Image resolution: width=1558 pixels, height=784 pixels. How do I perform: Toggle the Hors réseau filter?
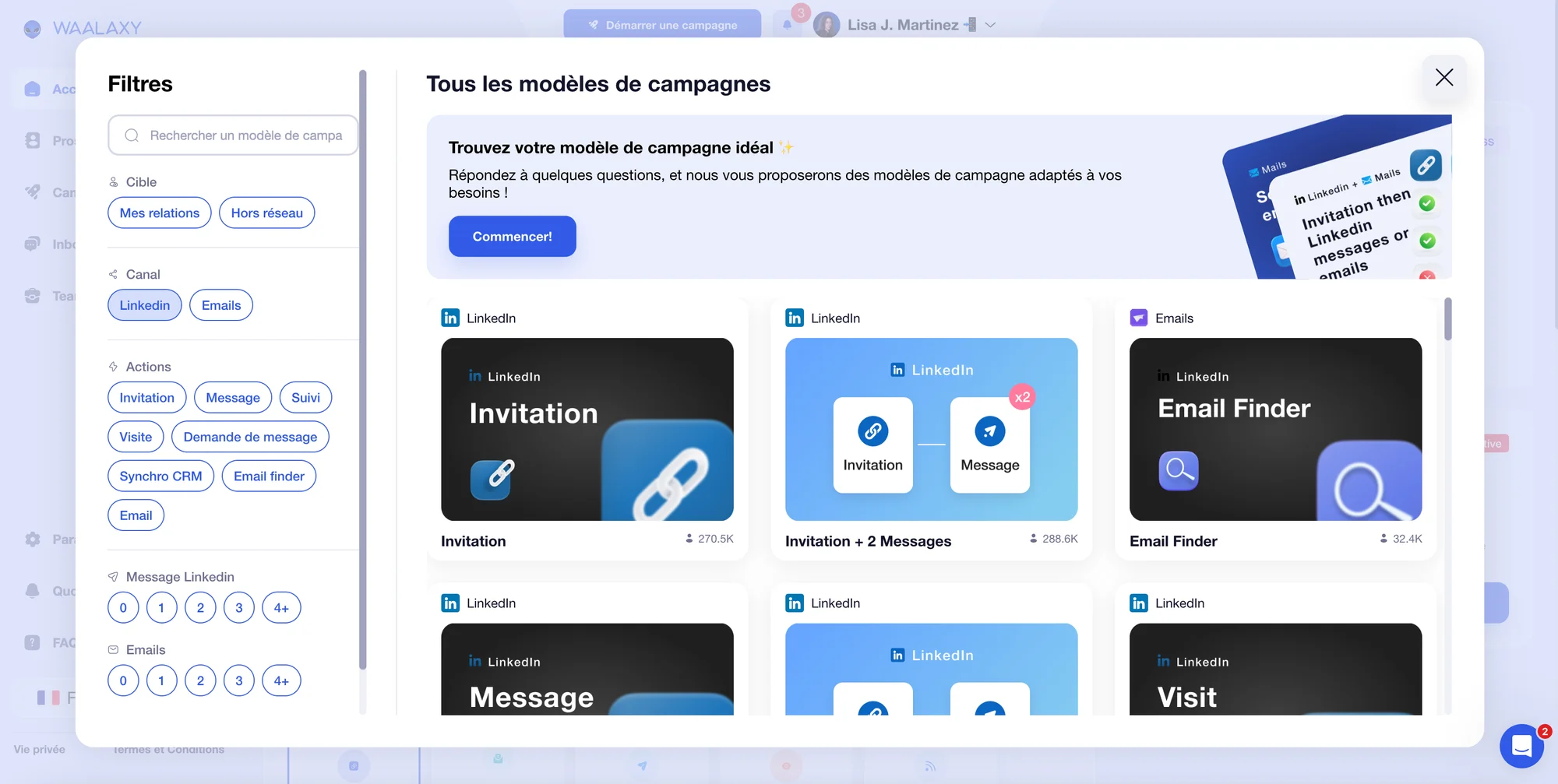pyautogui.click(x=266, y=213)
